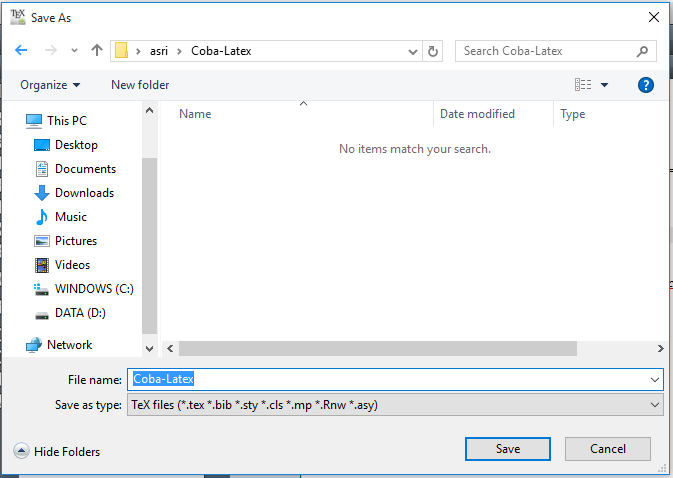Click the TeX icon in title bar

(x=18, y=17)
